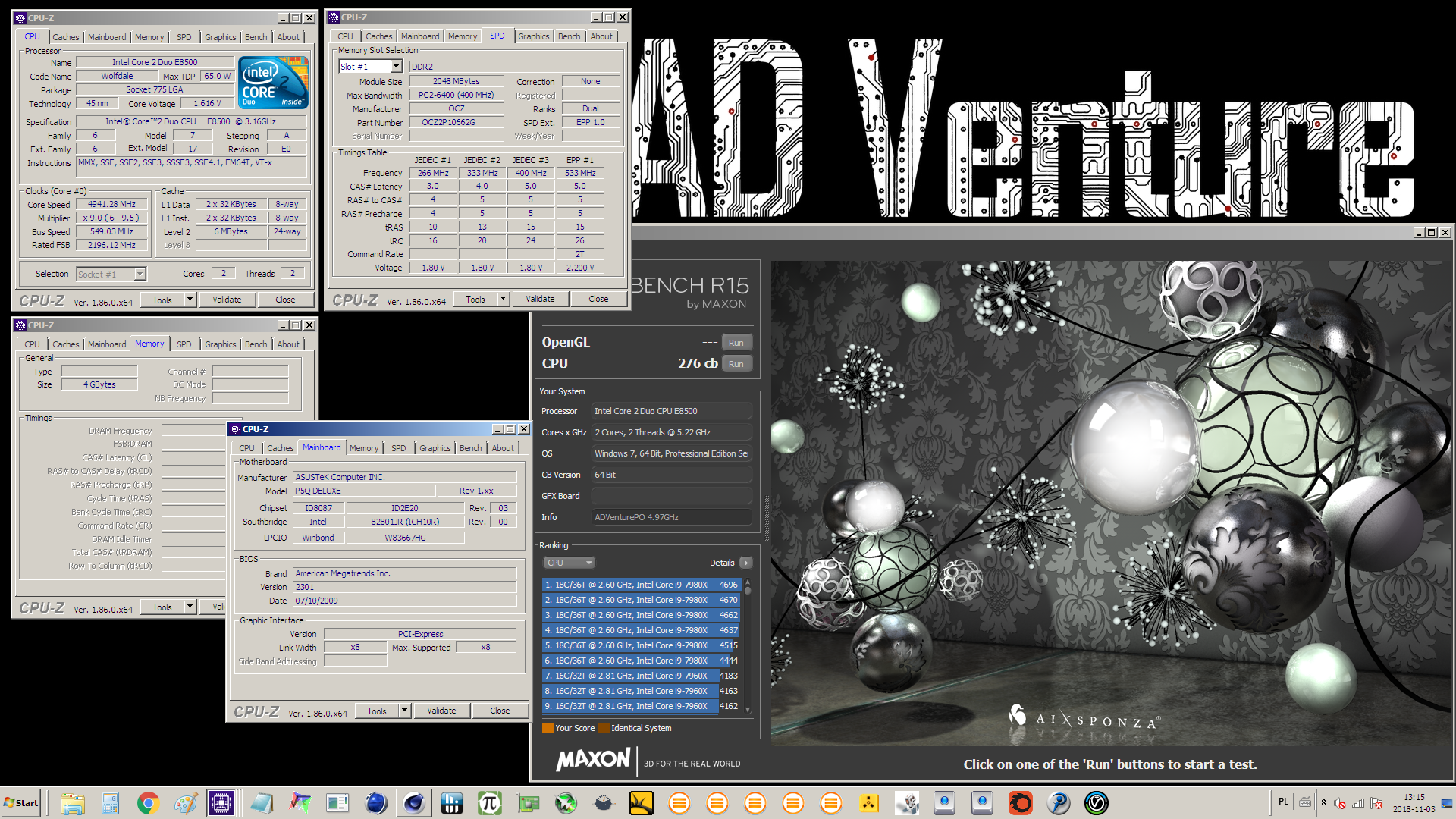Image resolution: width=1456 pixels, height=819 pixels.
Task: Click Close button in SPD CPU-Z window
Action: pyautogui.click(x=598, y=299)
